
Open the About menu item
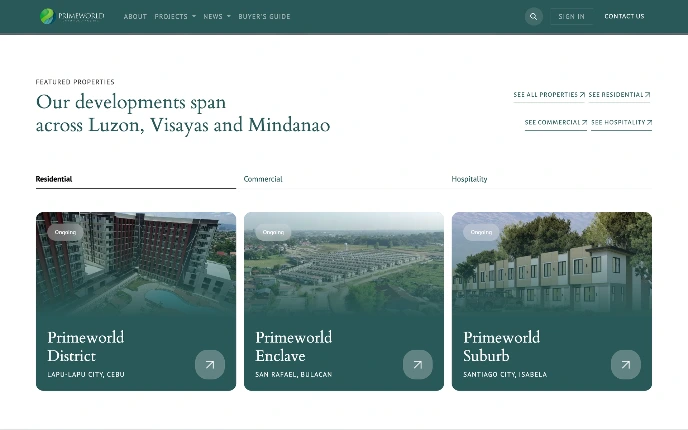click(135, 17)
